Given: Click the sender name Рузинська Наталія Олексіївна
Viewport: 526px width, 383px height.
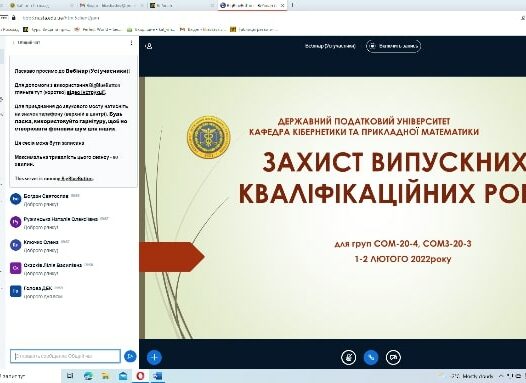Looking at the screenshot, I should coord(61,219).
